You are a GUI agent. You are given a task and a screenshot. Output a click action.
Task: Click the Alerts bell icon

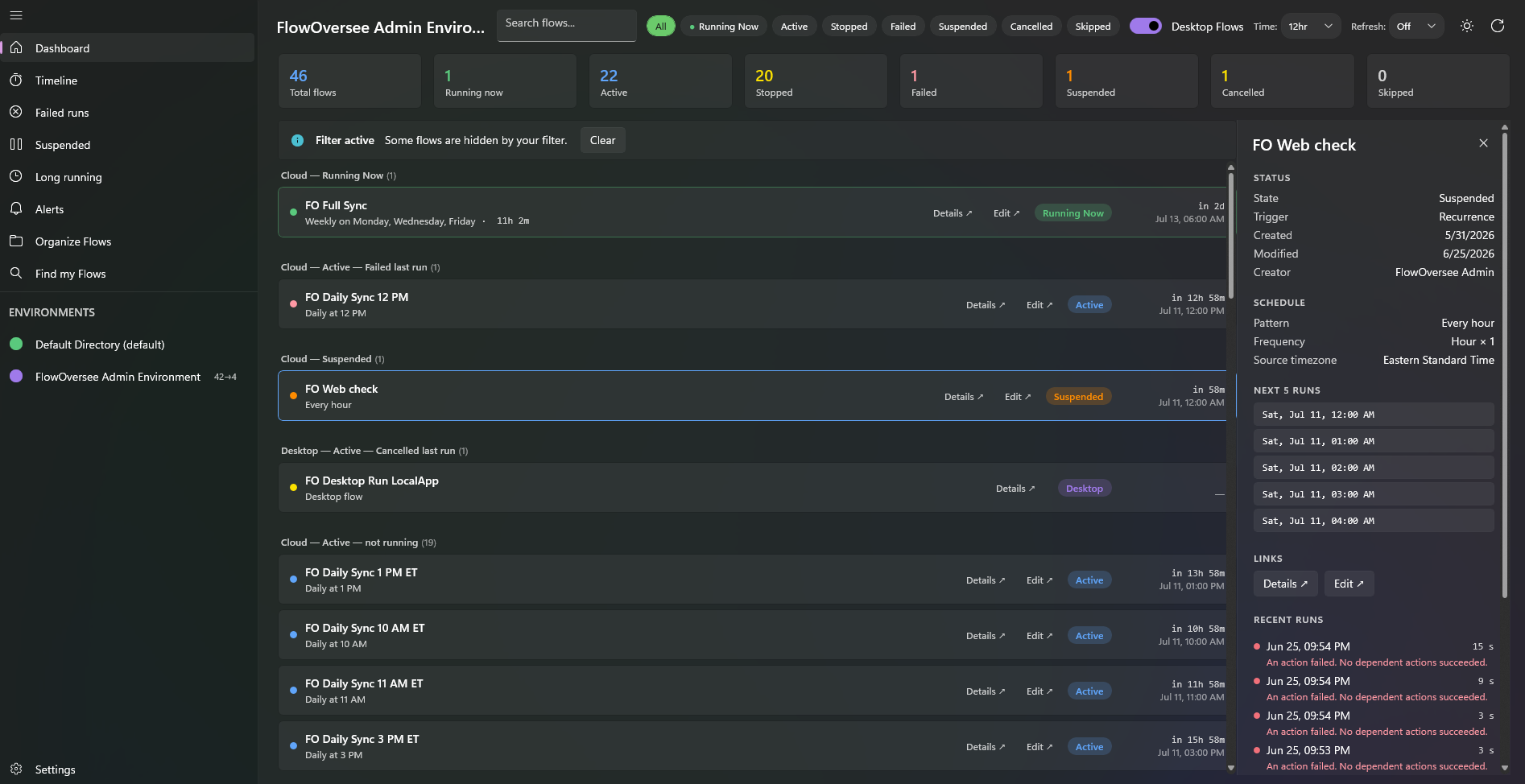coord(16,208)
